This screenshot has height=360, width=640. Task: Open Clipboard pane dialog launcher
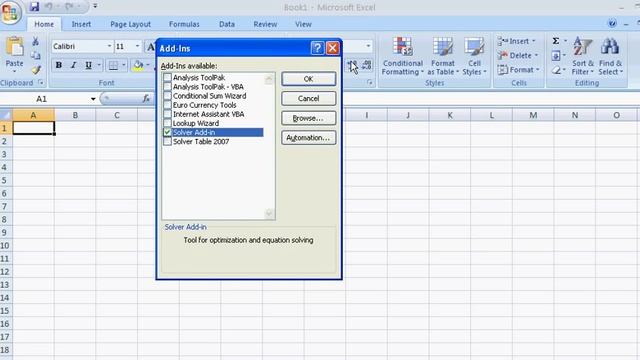click(x=41, y=82)
